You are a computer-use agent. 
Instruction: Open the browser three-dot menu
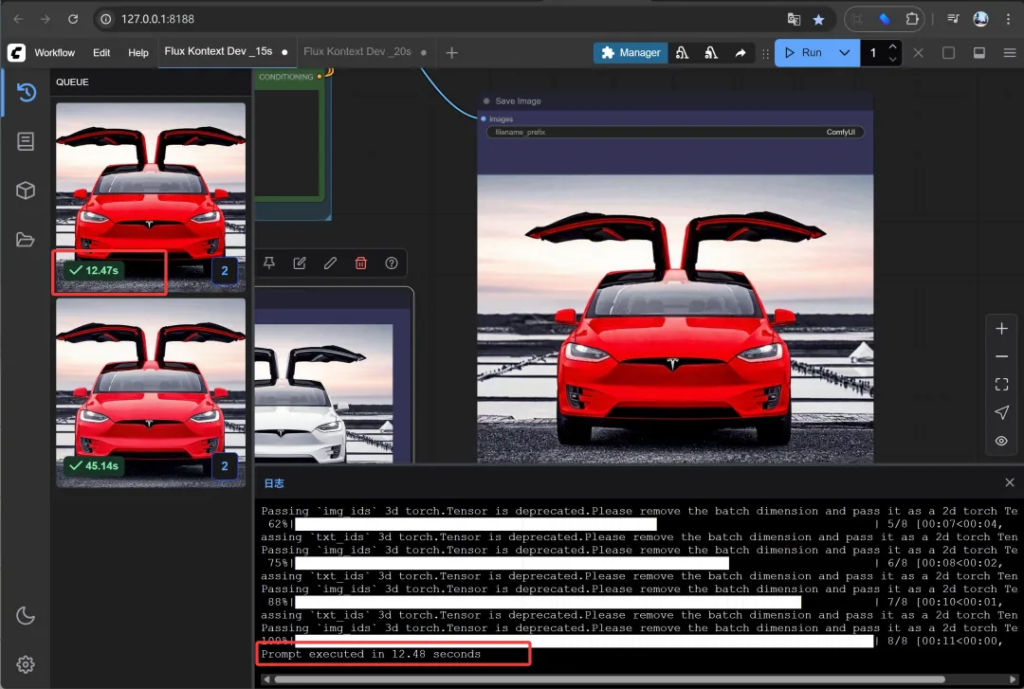pyautogui.click(x=1008, y=19)
